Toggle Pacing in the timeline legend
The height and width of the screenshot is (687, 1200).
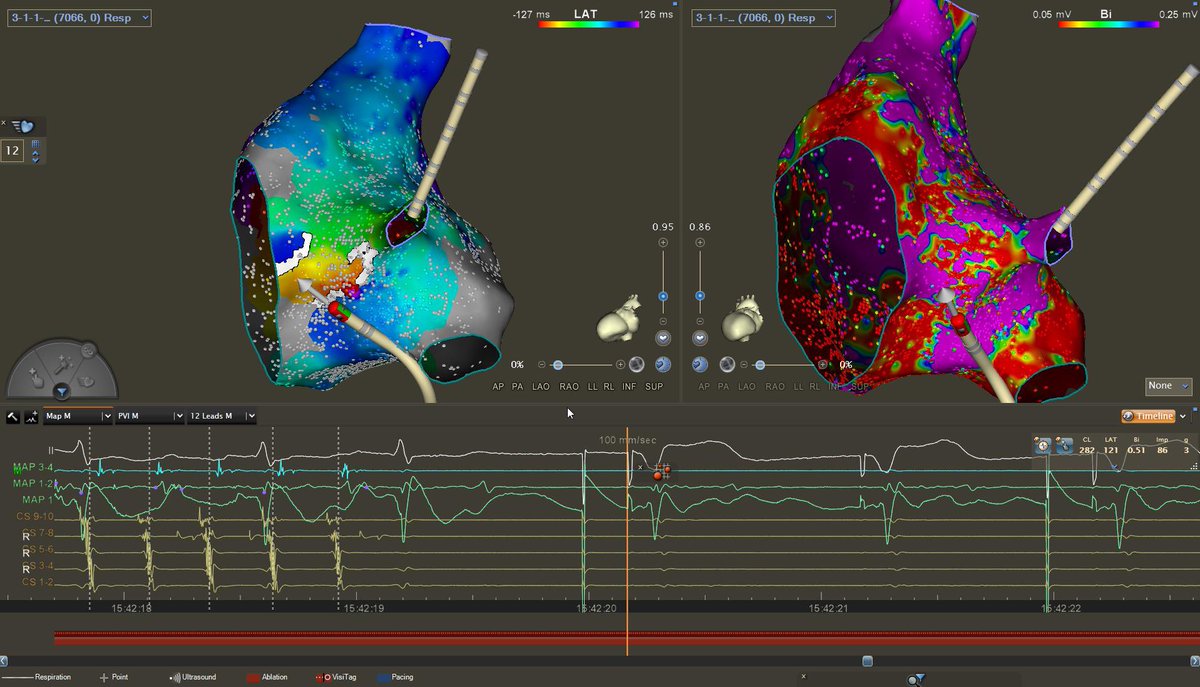tap(396, 678)
